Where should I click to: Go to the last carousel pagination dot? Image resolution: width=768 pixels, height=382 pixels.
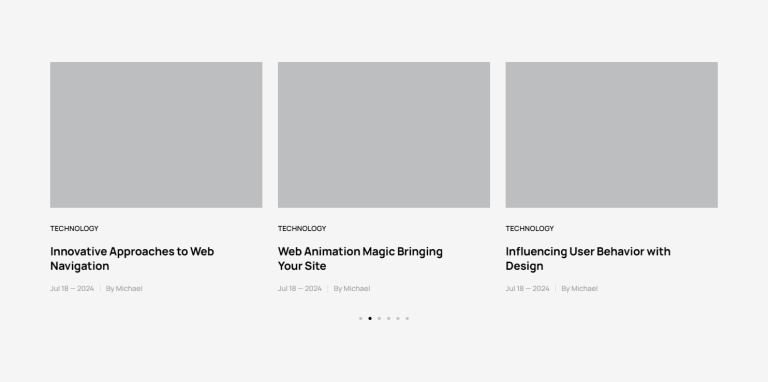pos(407,318)
